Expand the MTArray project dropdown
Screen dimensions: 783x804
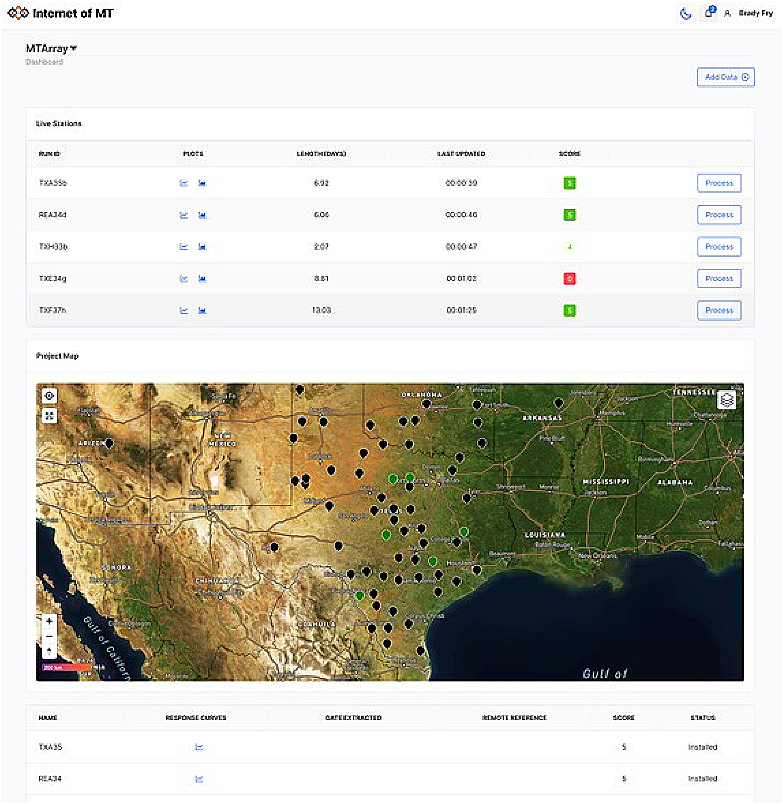click(51, 48)
